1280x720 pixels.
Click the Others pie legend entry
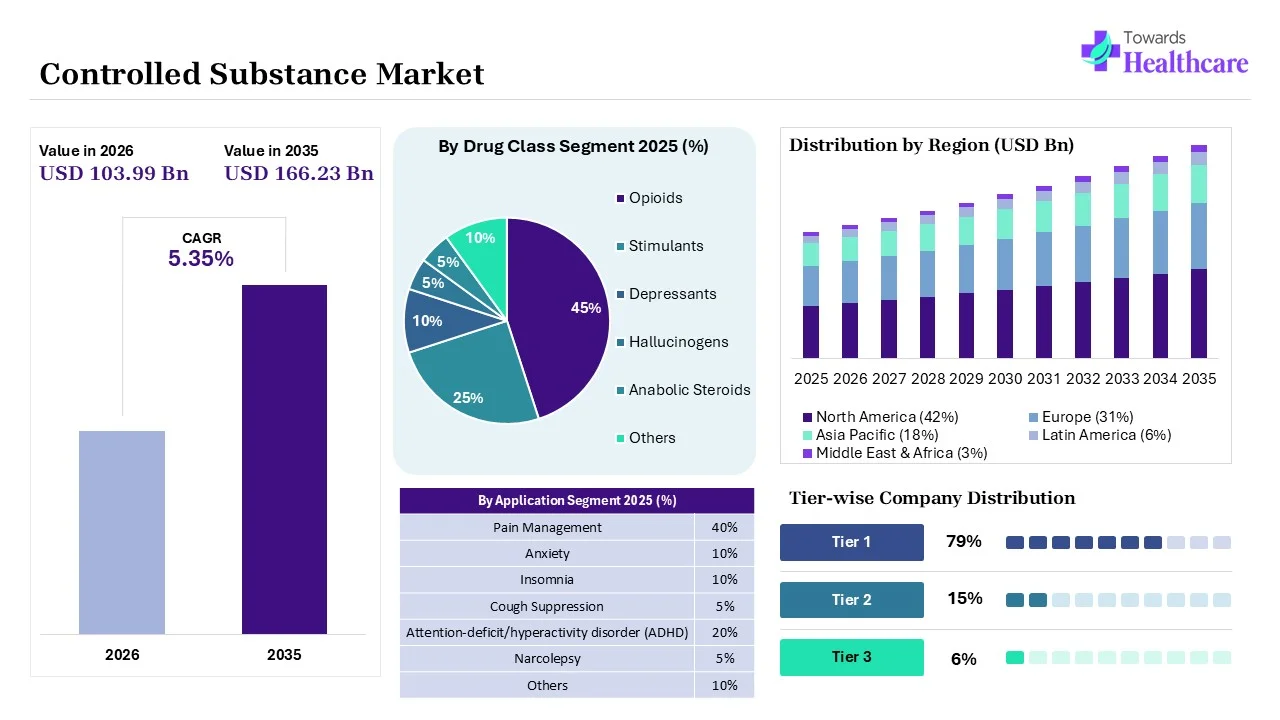click(646, 438)
